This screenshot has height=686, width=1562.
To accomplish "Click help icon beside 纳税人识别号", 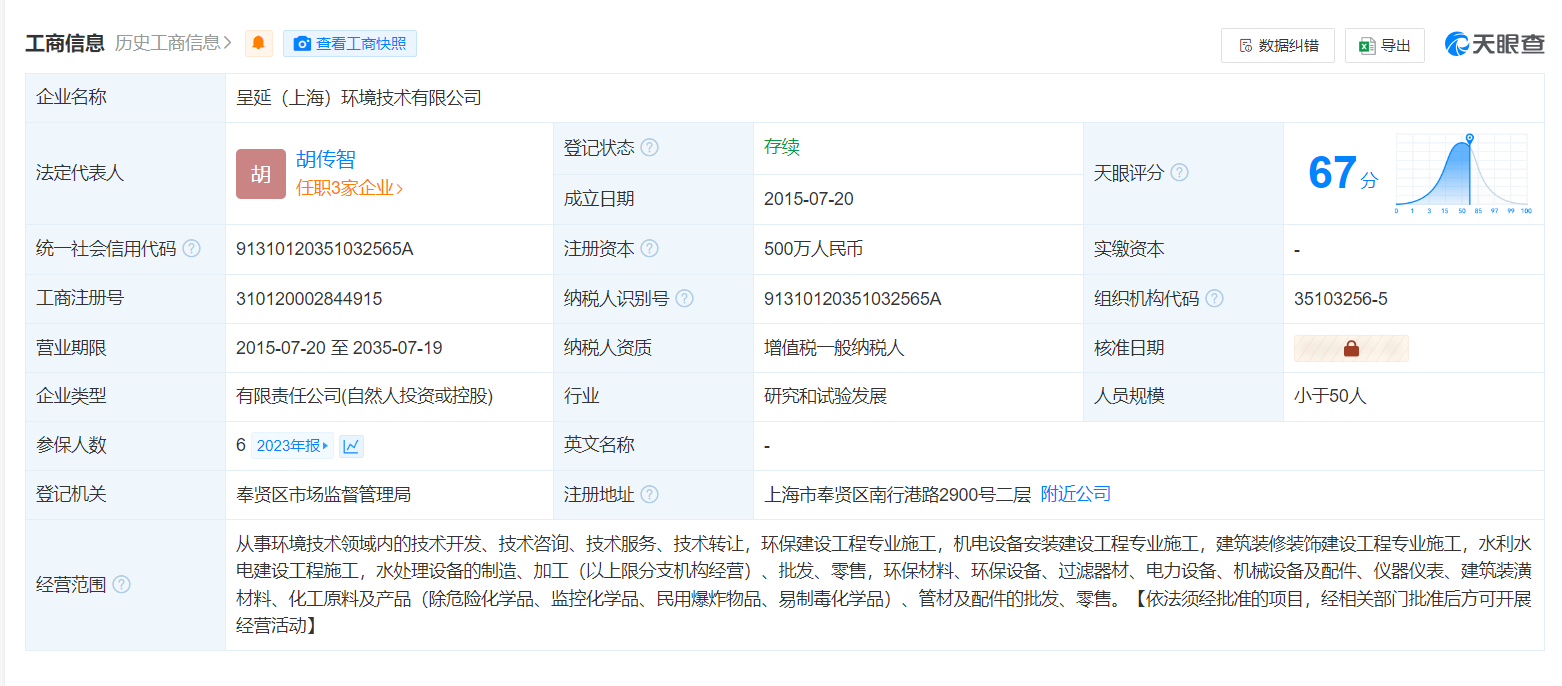I will 685,298.
